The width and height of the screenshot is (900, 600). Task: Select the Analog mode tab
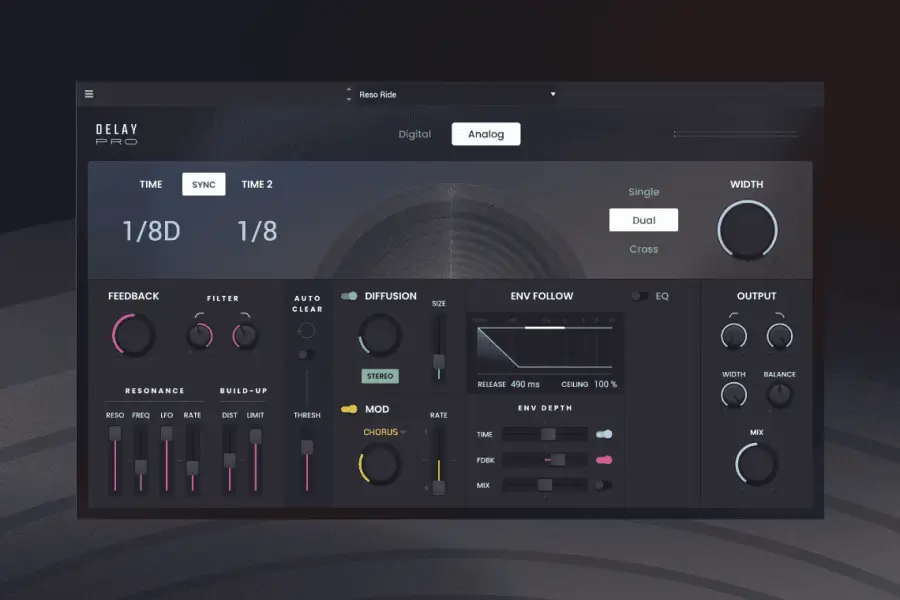click(x=486, y=134)
